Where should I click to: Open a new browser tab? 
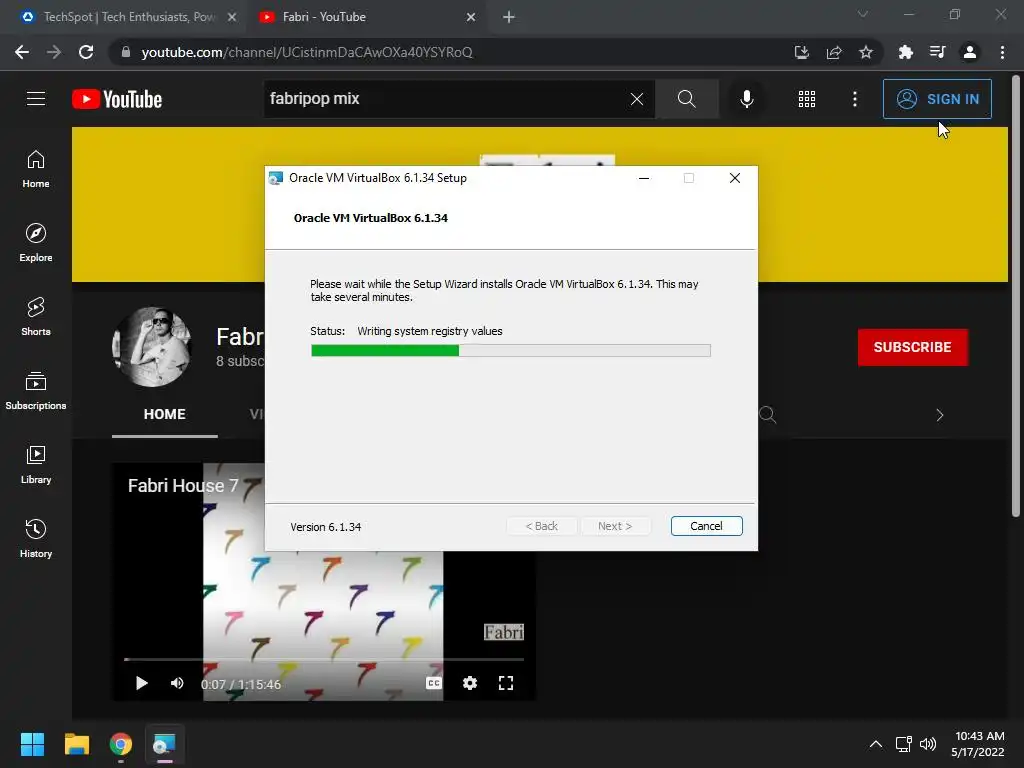[509, 17]
